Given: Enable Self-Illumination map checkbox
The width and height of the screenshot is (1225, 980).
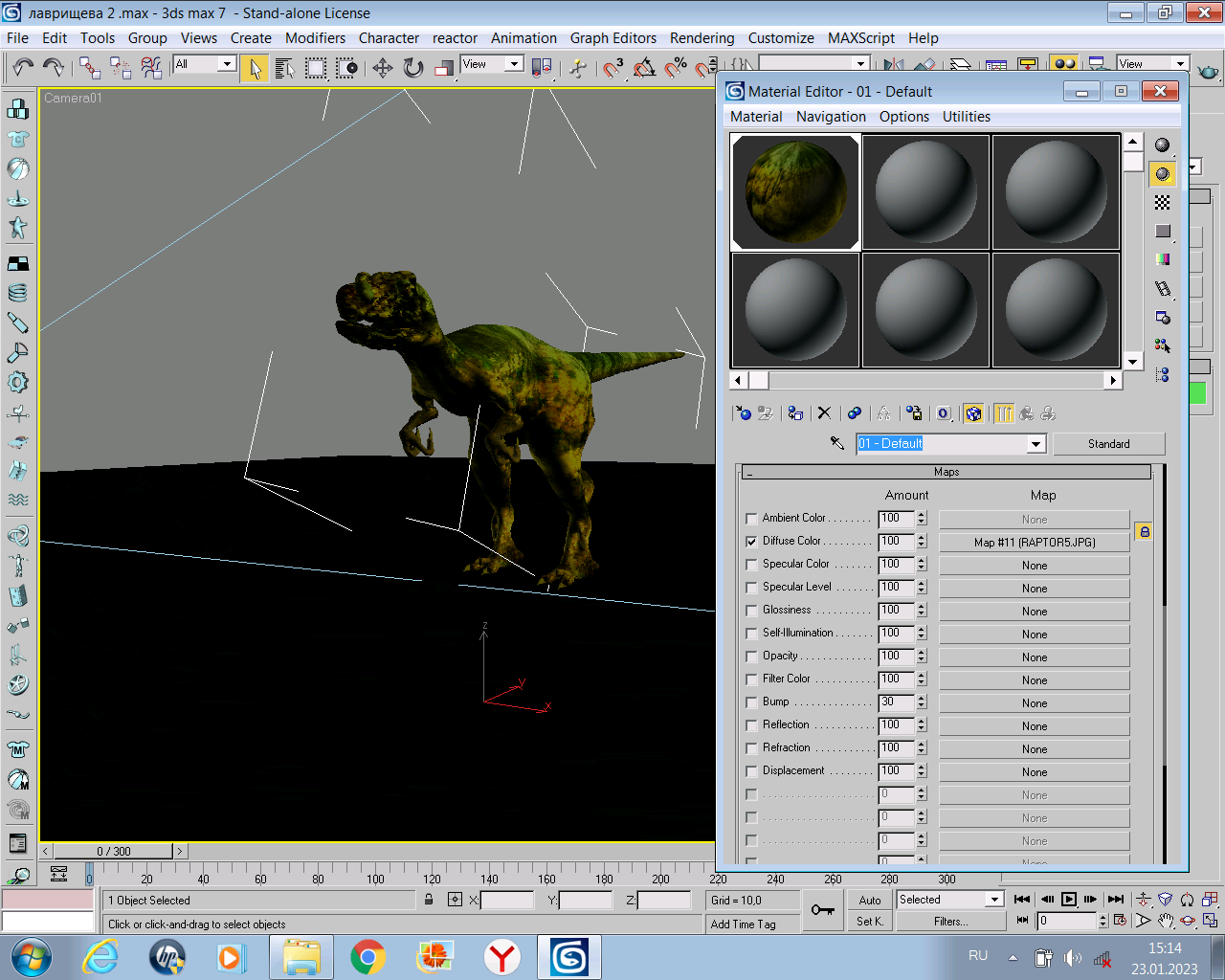Looking at the screenshot, I should pyautogui.click(x=751, y=634).
